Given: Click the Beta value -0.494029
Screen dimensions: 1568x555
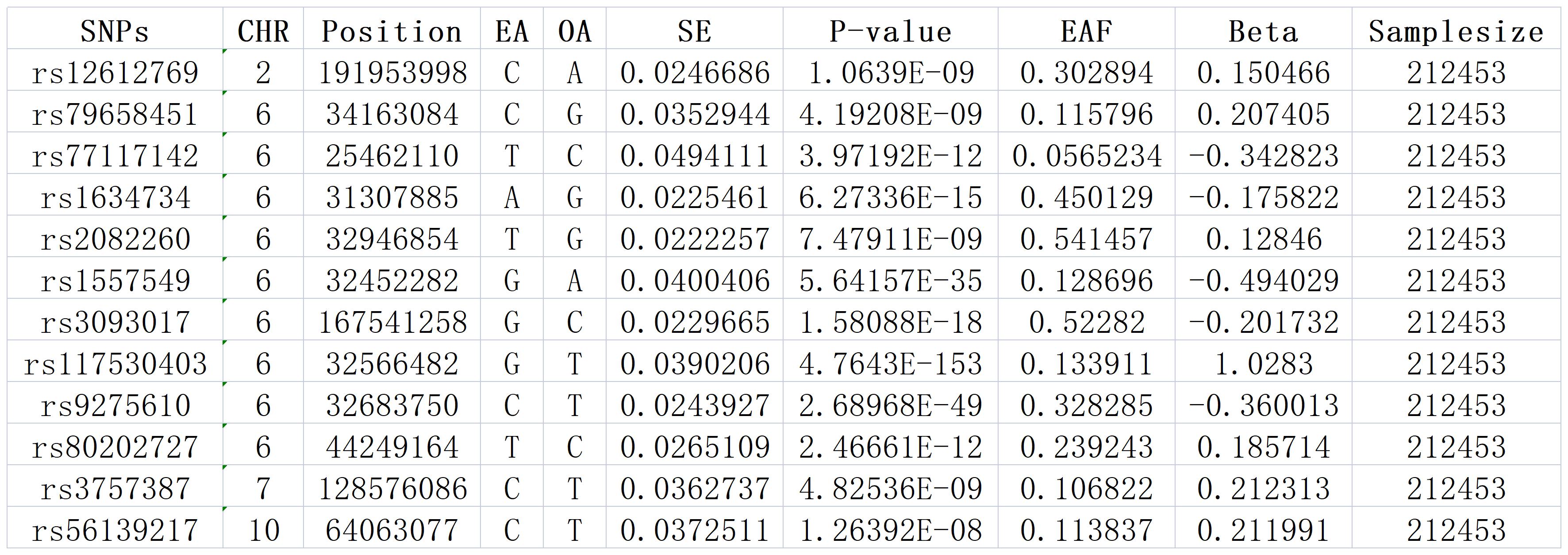Looking at the screenshot, I should [1263, 280].
